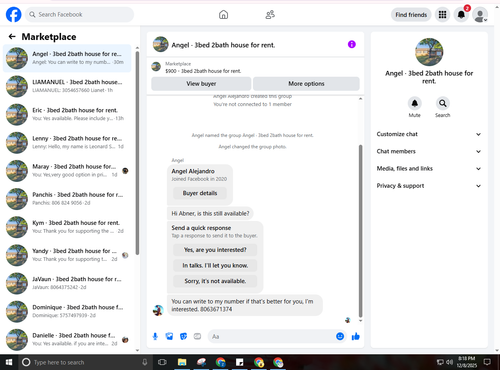Search in conversation using magnifier icon
Image resolution: width=500 pixels, height=370 pixels.
443,103
